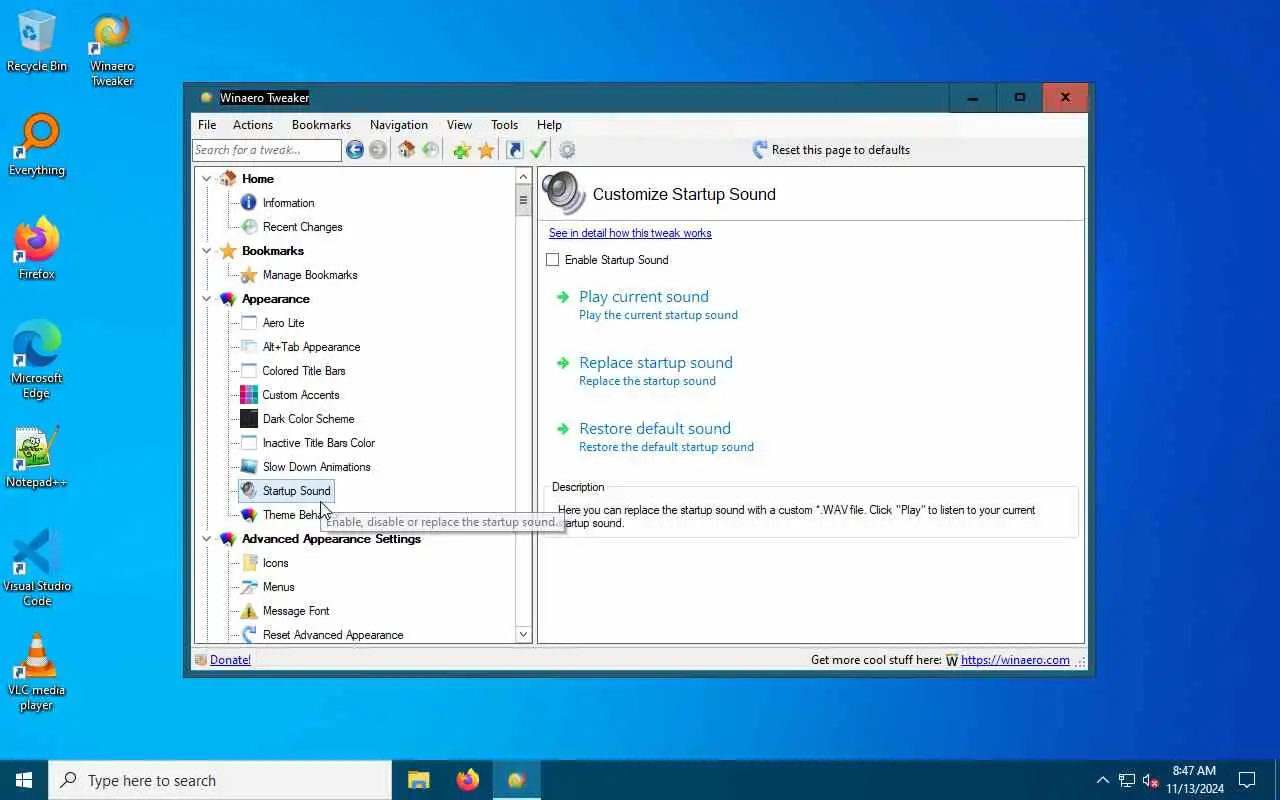Click Play current sound link
Viewport: 1280px width, 800px height.
click(644, 297)
